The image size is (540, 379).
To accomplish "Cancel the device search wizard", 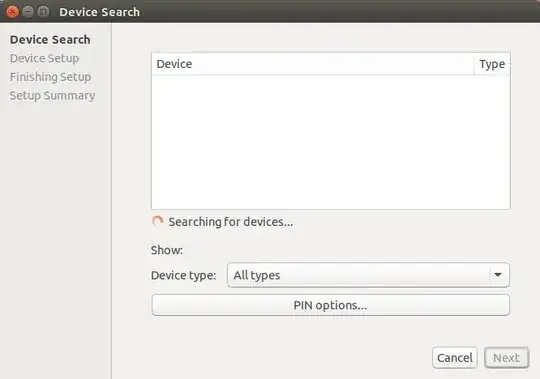I will pos(455,358).
